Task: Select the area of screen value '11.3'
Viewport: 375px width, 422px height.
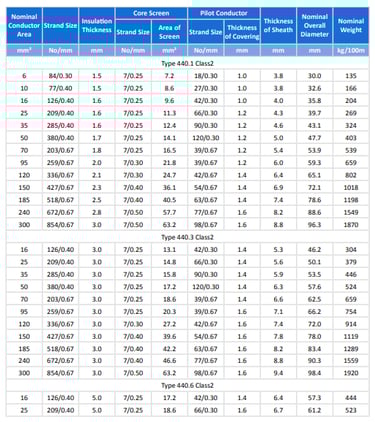Action: point(169,113)
